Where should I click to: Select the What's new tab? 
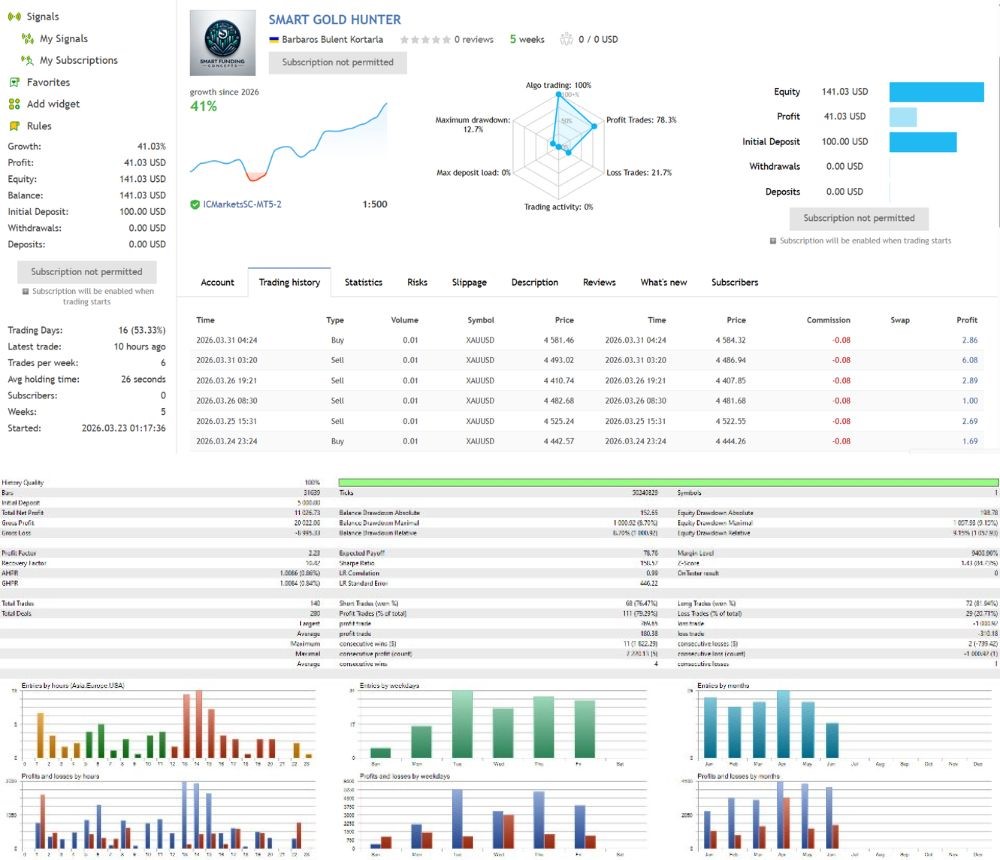[664, 283]
